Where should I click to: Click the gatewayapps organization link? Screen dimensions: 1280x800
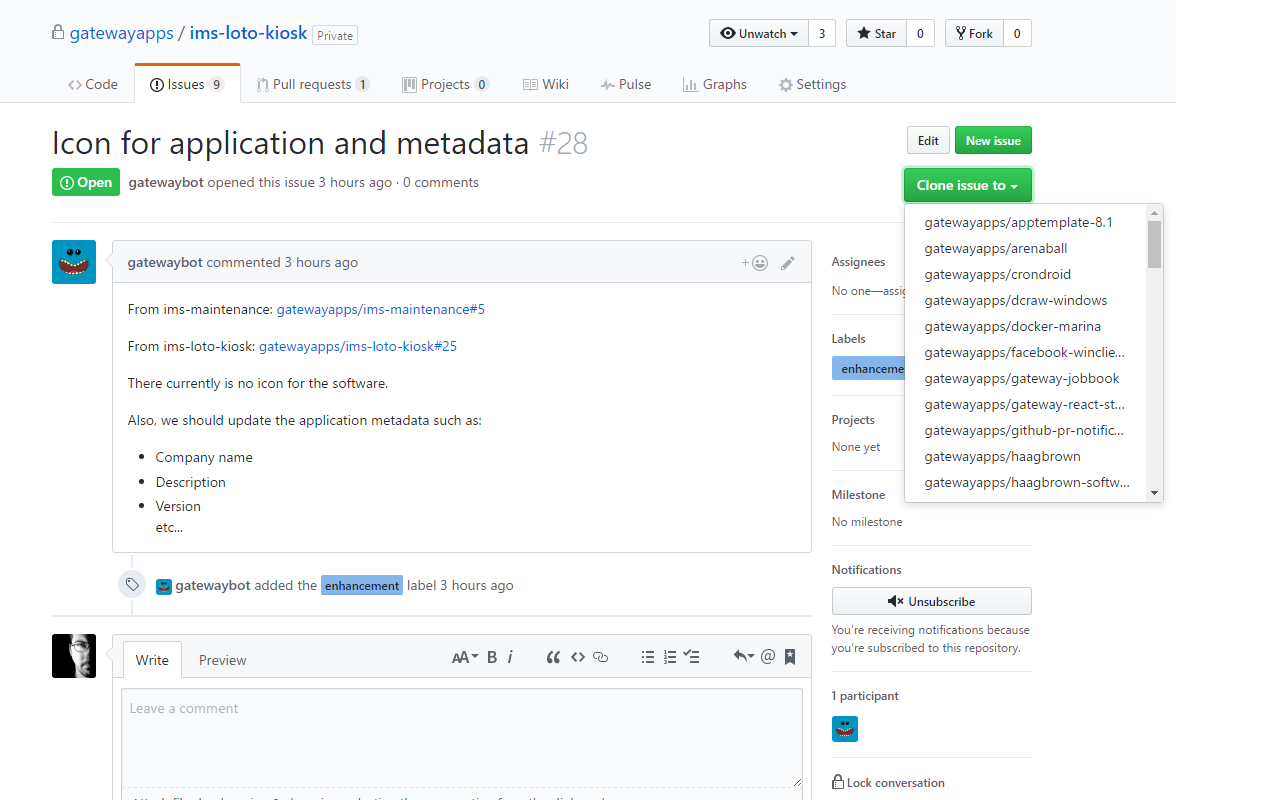(x=121, y=33)
